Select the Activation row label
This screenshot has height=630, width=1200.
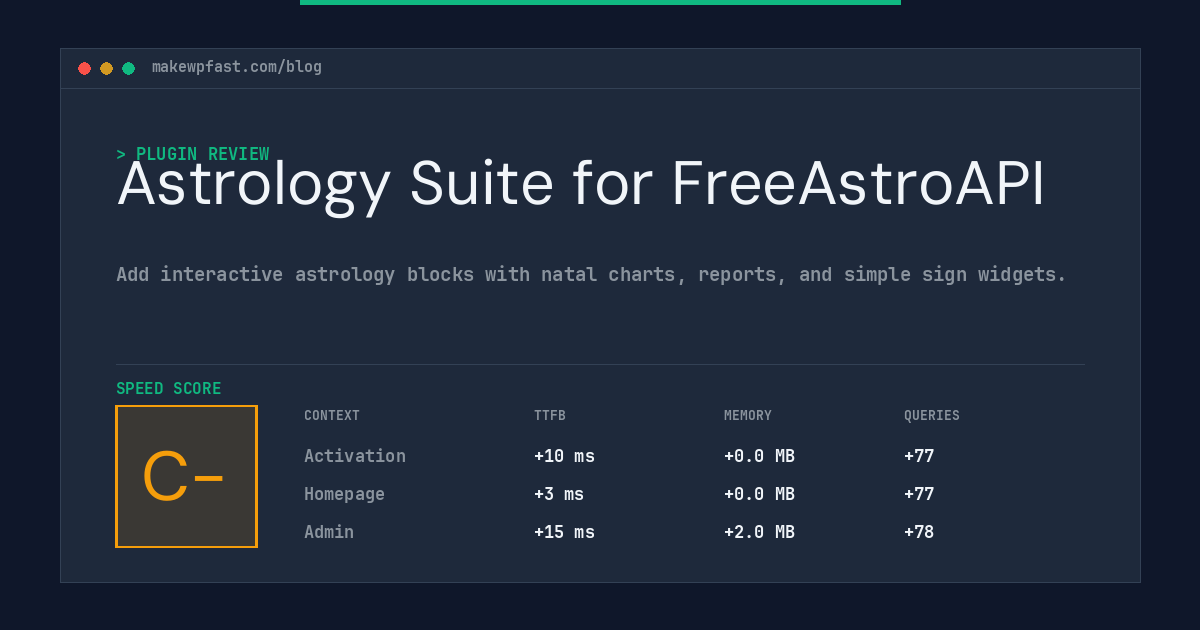click(x=355, y=456)
